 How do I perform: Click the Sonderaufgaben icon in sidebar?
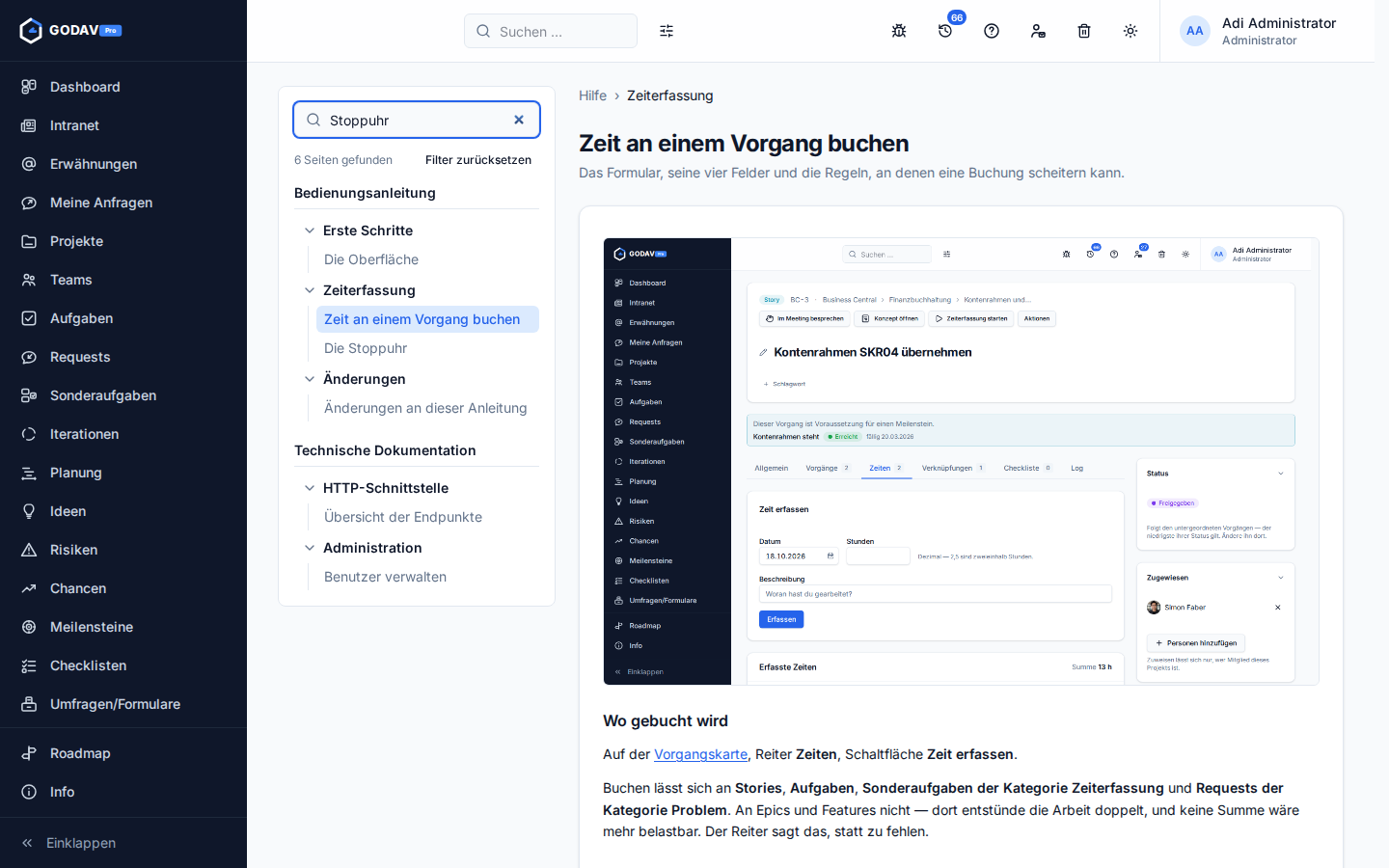point(29,395)
